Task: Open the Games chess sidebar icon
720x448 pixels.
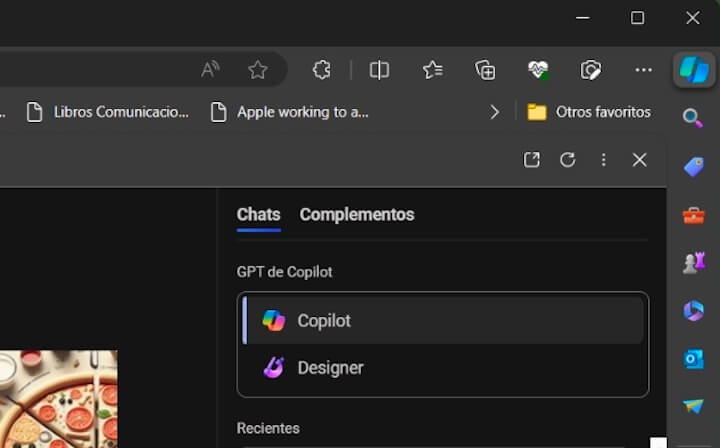Action: coord(693,263)
